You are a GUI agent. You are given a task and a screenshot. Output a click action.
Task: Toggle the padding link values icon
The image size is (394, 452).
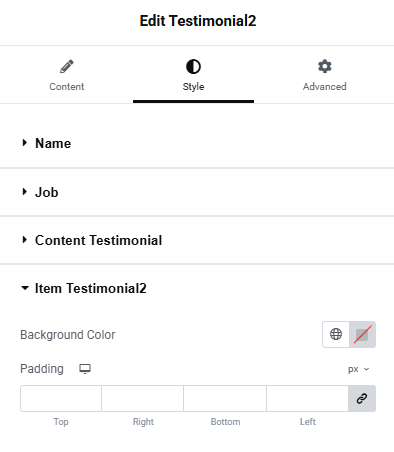362,398
